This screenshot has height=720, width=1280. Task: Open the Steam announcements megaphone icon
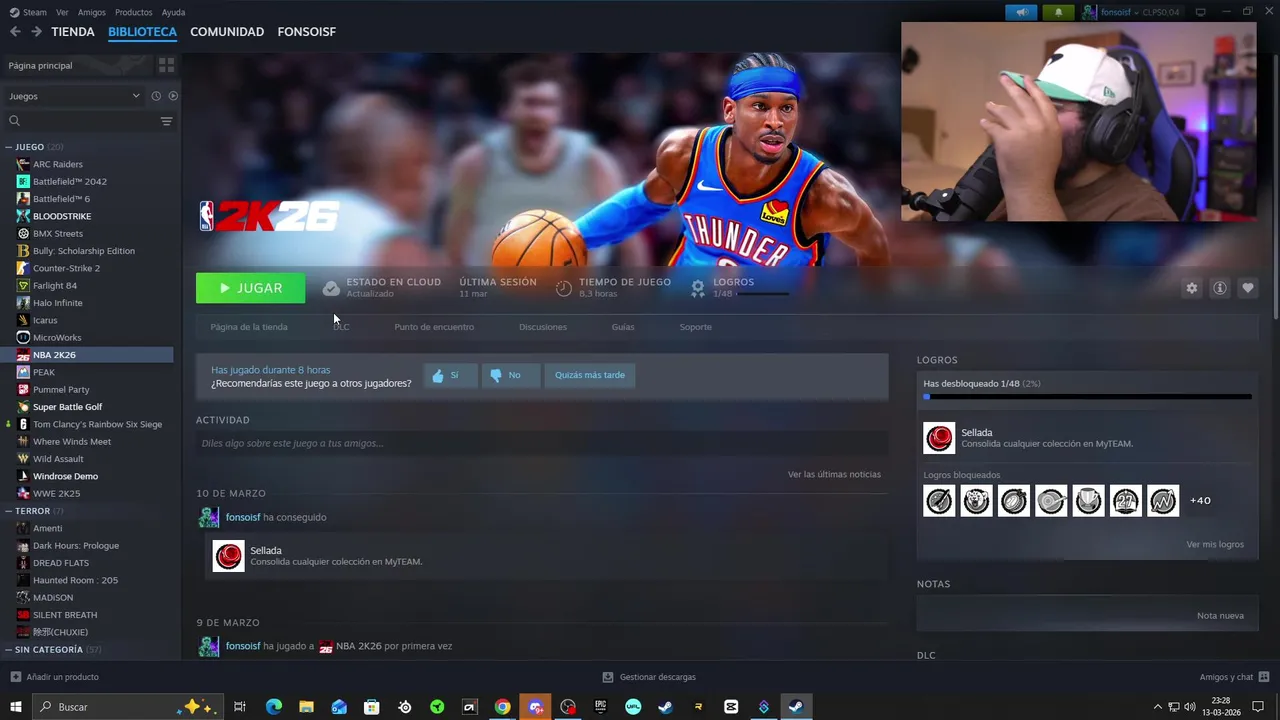1021,12
